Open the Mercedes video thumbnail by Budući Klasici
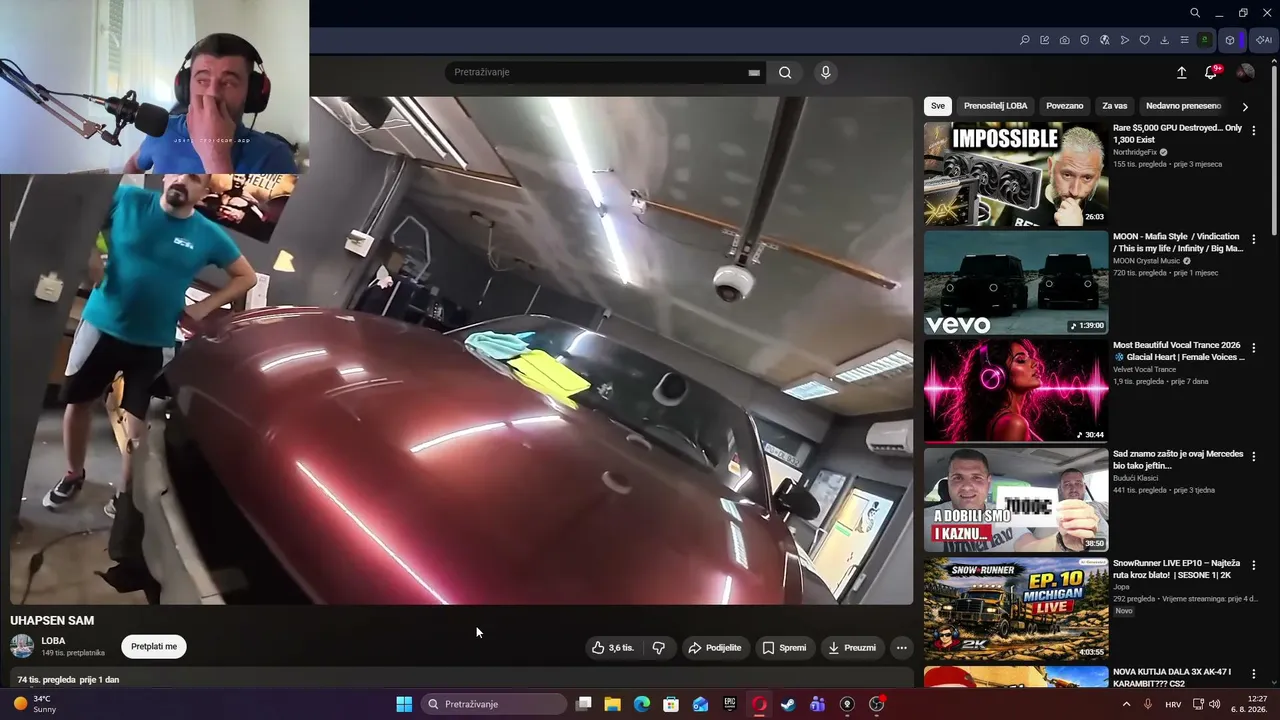Viewport: 1280px width, 720px height. pyautogui.click(x=1016, y=500)
